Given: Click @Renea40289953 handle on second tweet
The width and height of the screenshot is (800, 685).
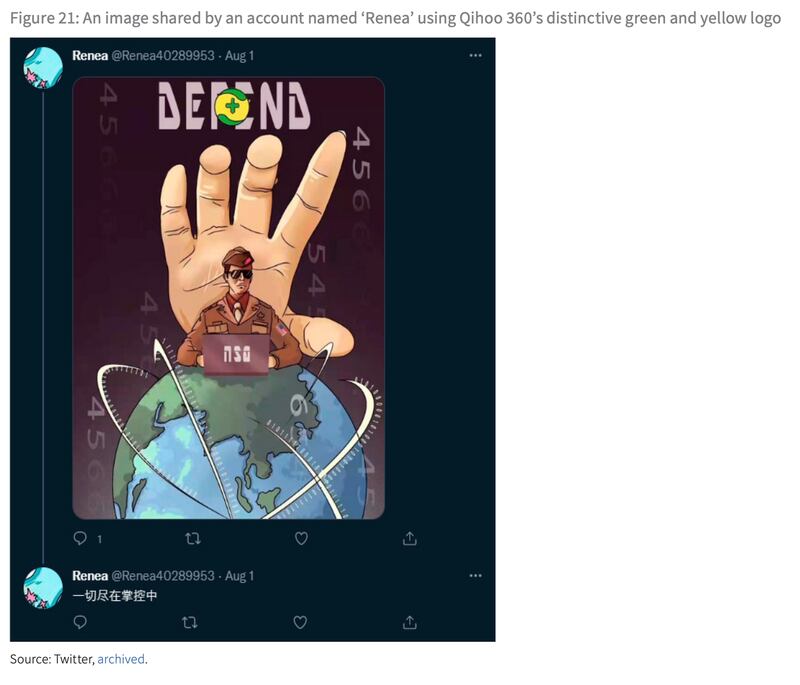Looking at the screenshot, I should click(163, 575).
